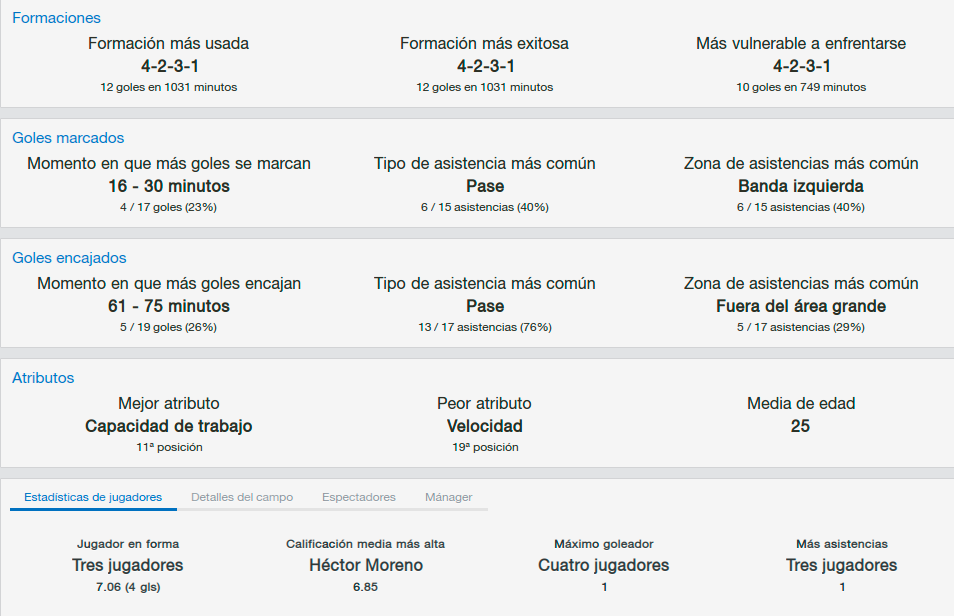The width and height of the screenshot is (954, 616).
Task: Click the Fuera del área grande statistic
Action: coord(801,306)
